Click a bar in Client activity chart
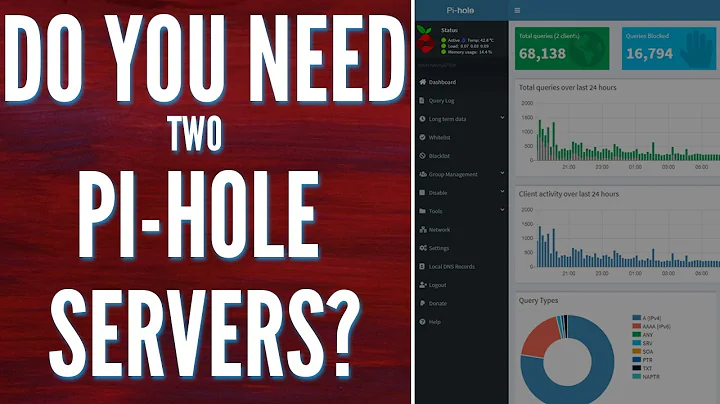This screenshot has width=720, height=404. click(540, 248)
